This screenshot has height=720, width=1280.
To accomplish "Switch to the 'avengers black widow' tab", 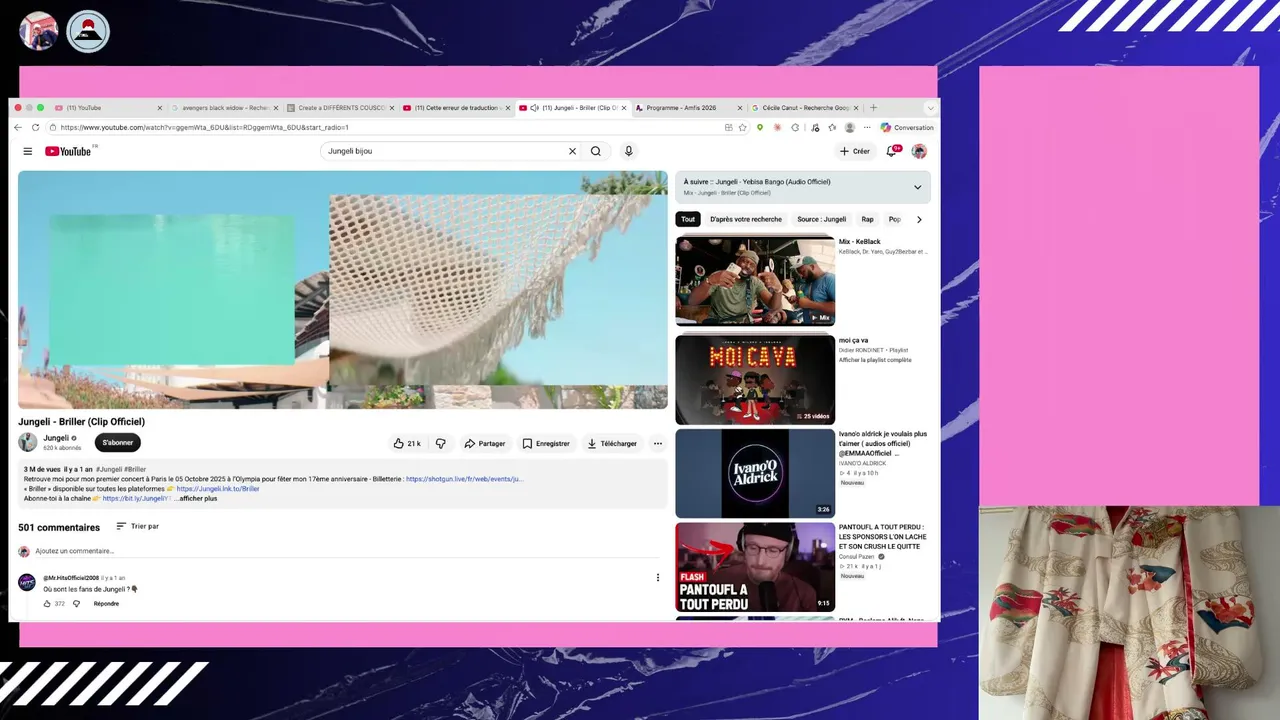I will (223, 107).
